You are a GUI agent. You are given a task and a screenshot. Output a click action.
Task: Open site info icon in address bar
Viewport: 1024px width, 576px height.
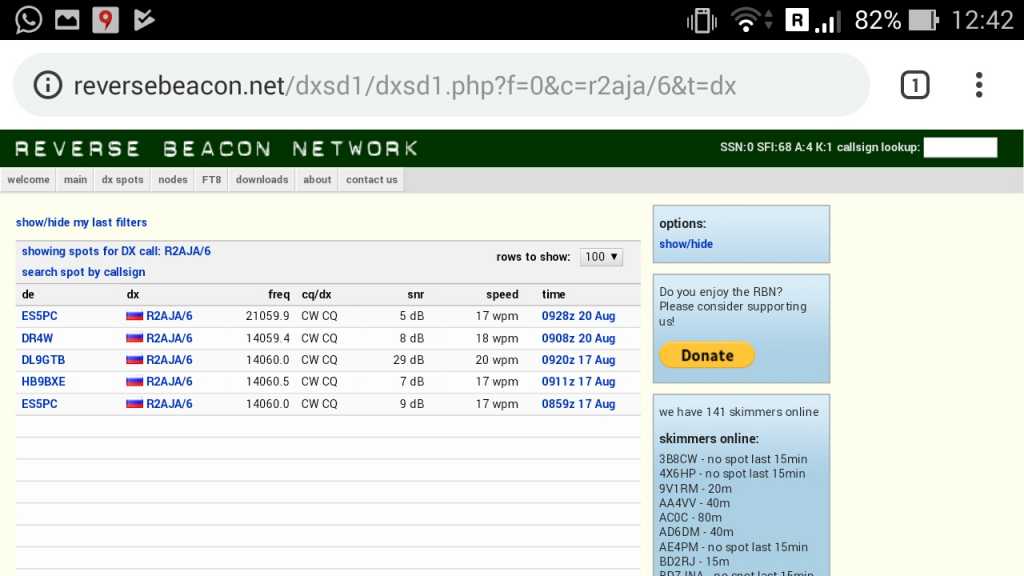coord(48,85)
